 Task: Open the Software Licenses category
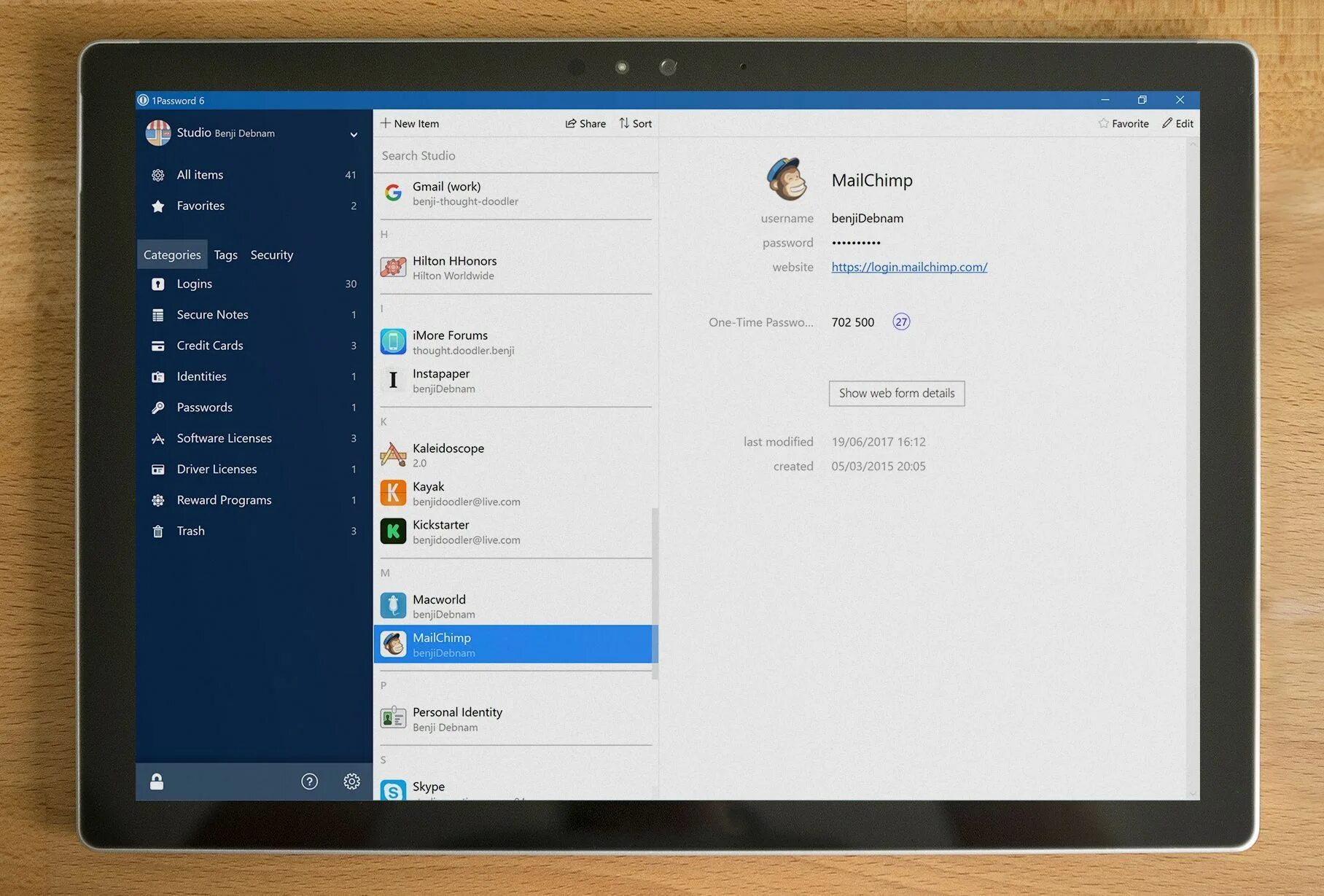(x=254, y=438)
